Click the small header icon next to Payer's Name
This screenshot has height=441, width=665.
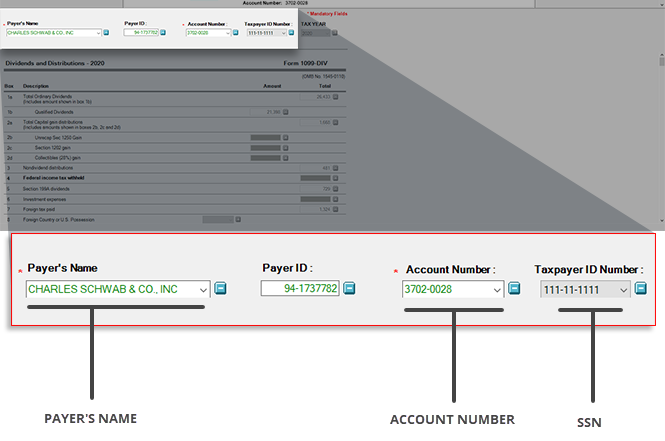106,33
